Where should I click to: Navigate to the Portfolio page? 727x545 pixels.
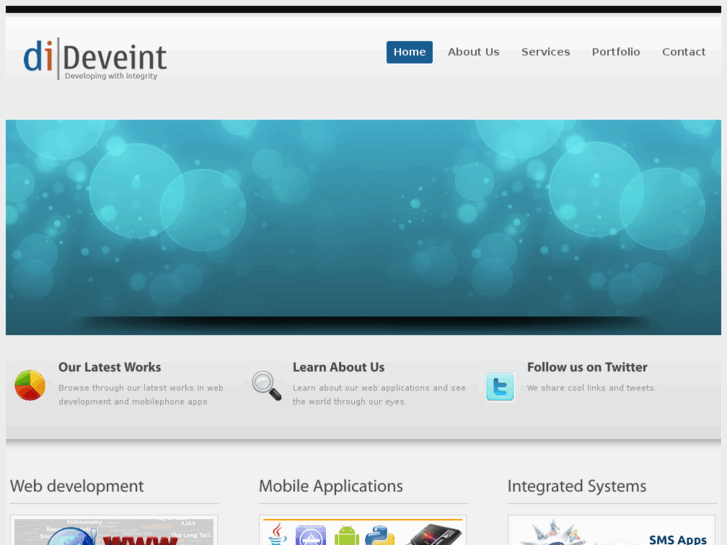tap(616, 52)
